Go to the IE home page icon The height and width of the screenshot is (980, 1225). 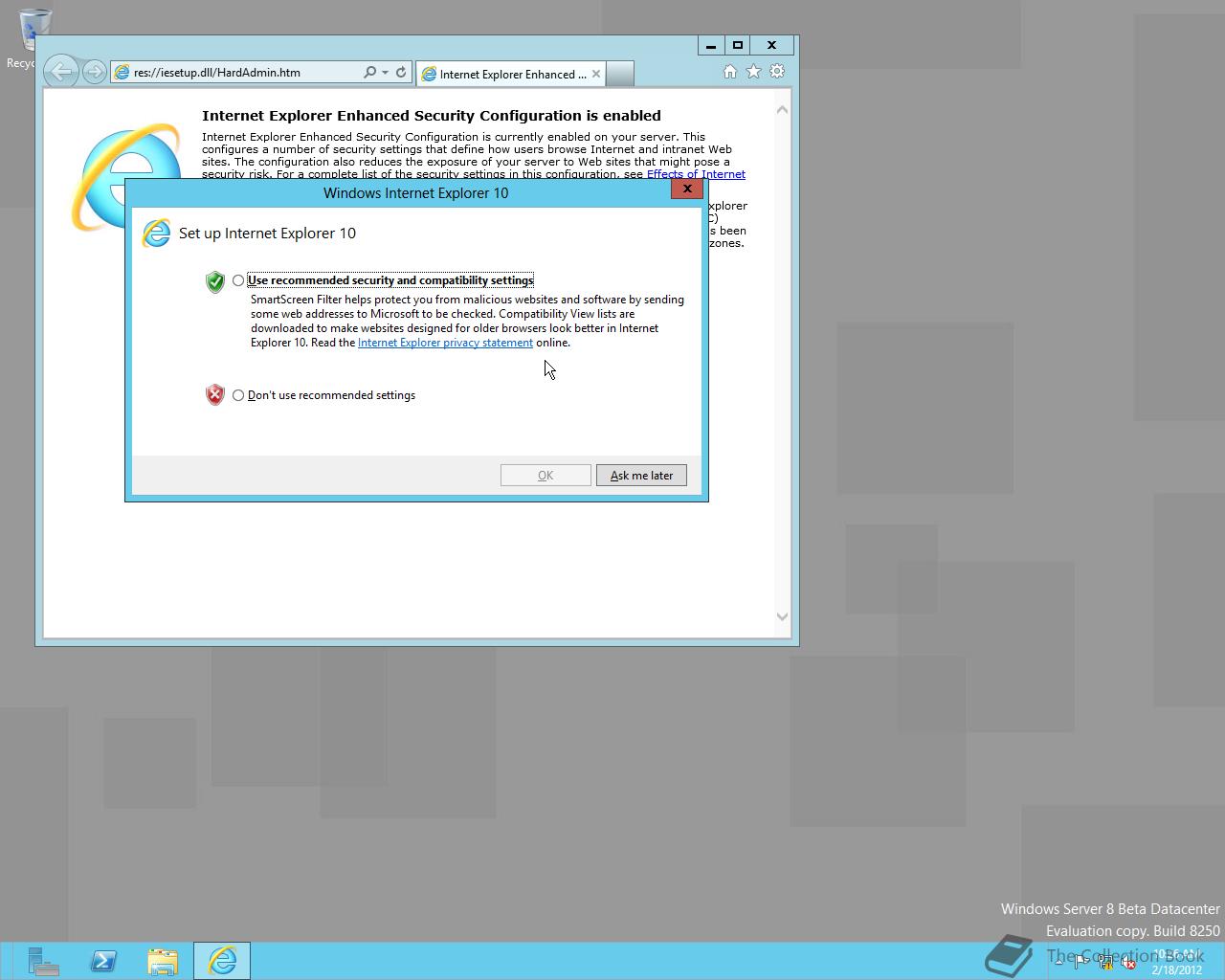coord(730,72)
